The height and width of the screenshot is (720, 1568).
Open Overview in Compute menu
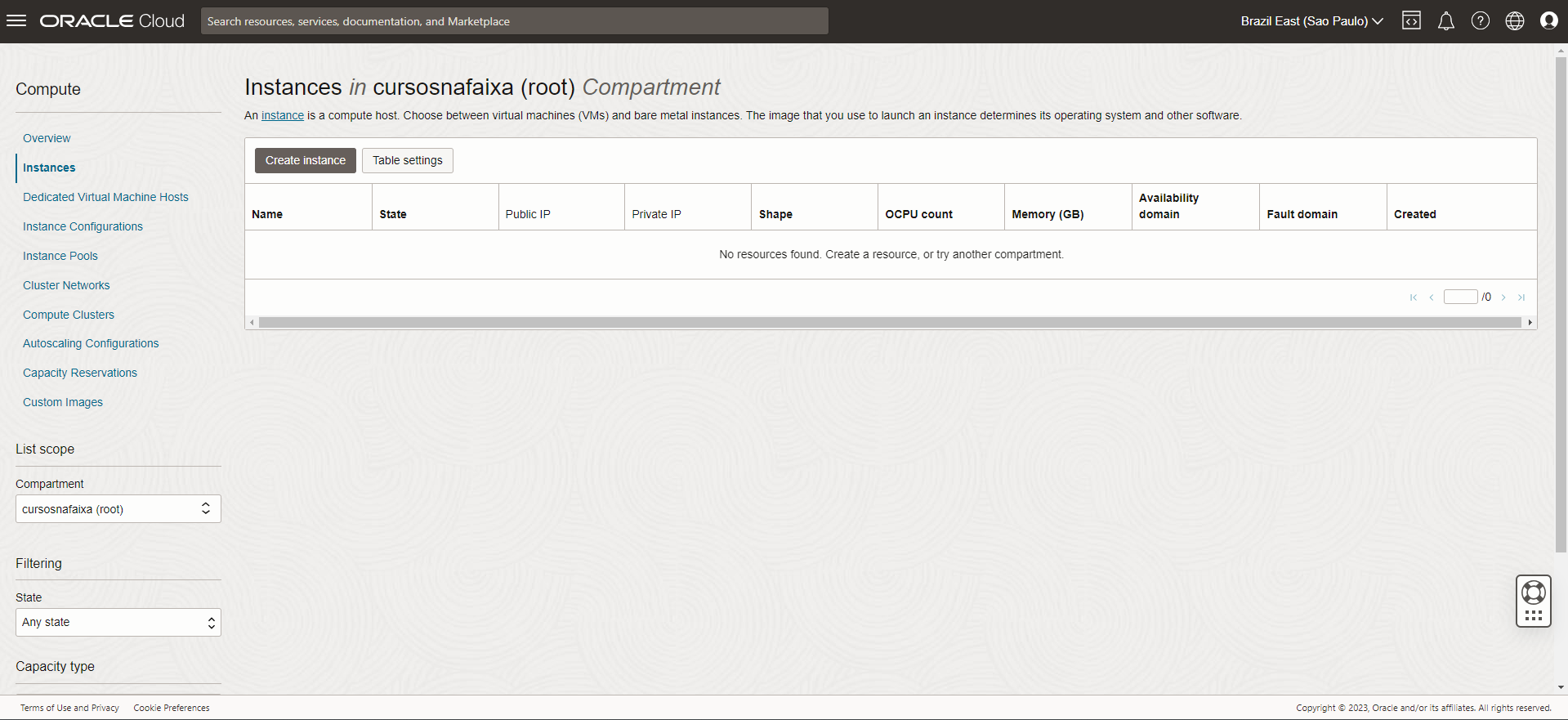[47, 138]
